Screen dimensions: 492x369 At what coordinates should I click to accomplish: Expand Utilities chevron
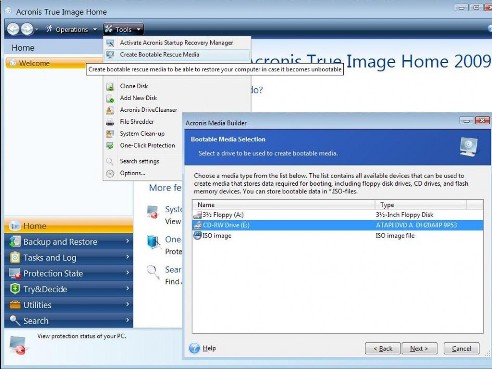tap(127, 304)
